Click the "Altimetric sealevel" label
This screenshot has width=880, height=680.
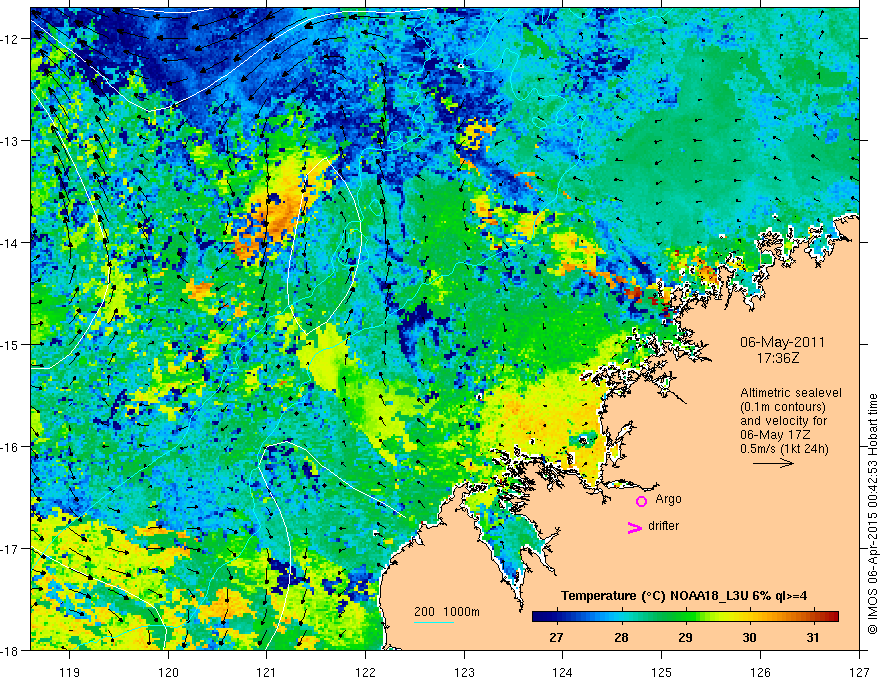(790, 393)
